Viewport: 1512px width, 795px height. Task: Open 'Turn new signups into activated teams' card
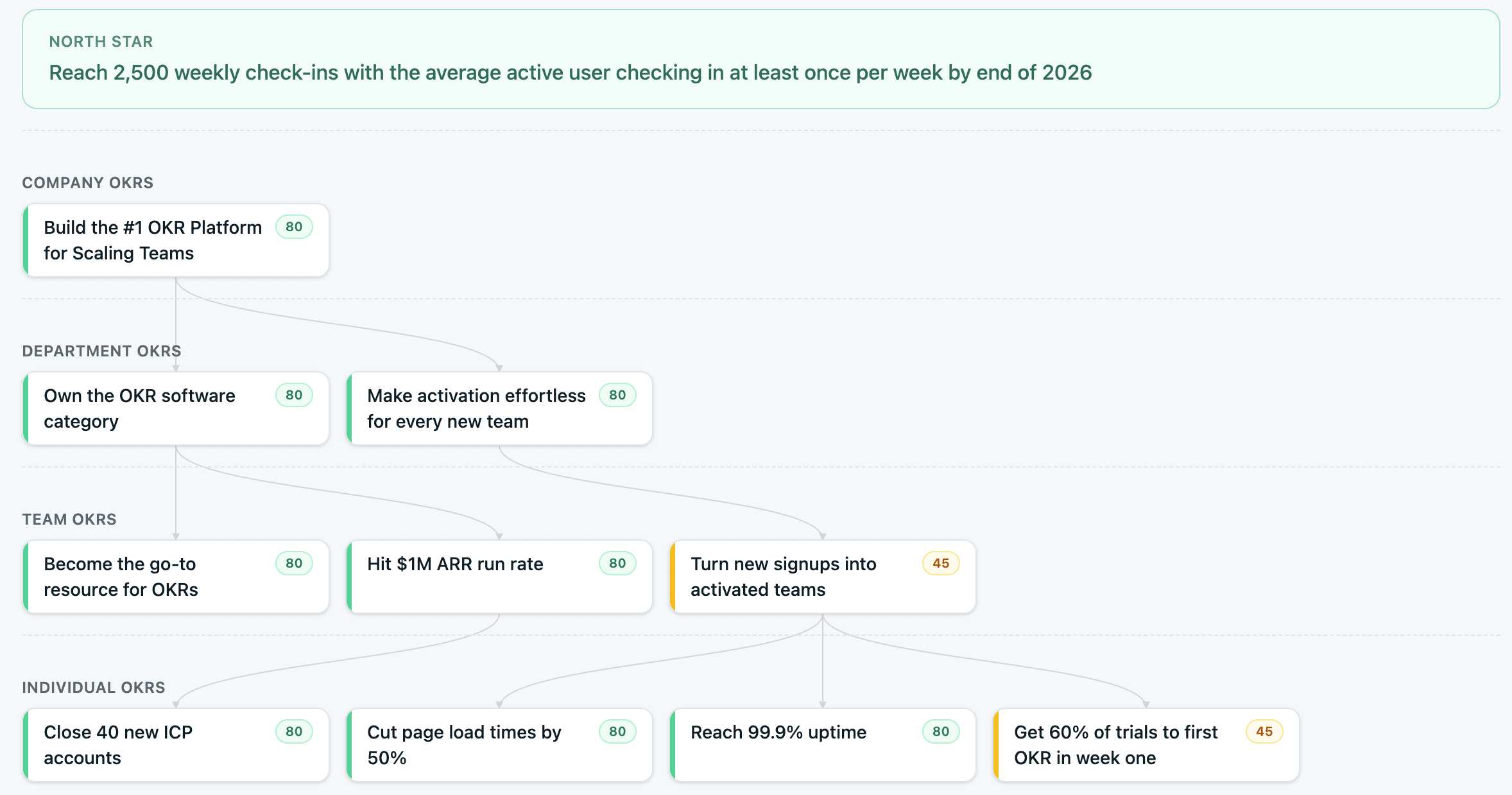(x=823, y=577)
